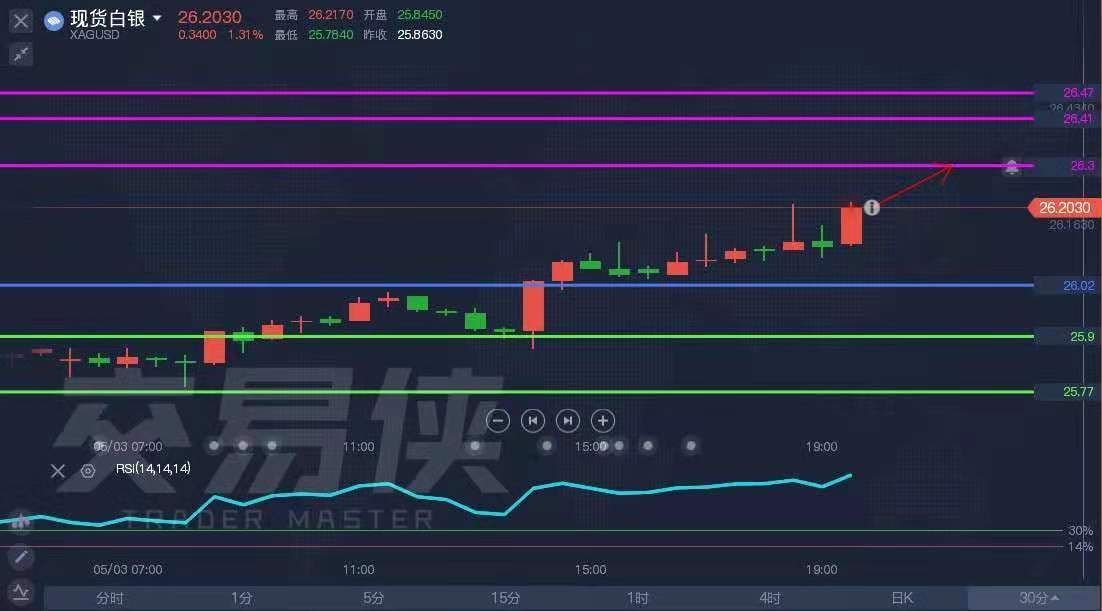Select the 5分 timeframe tab
Screen dimensions: 1102x611
click(373, 598)
